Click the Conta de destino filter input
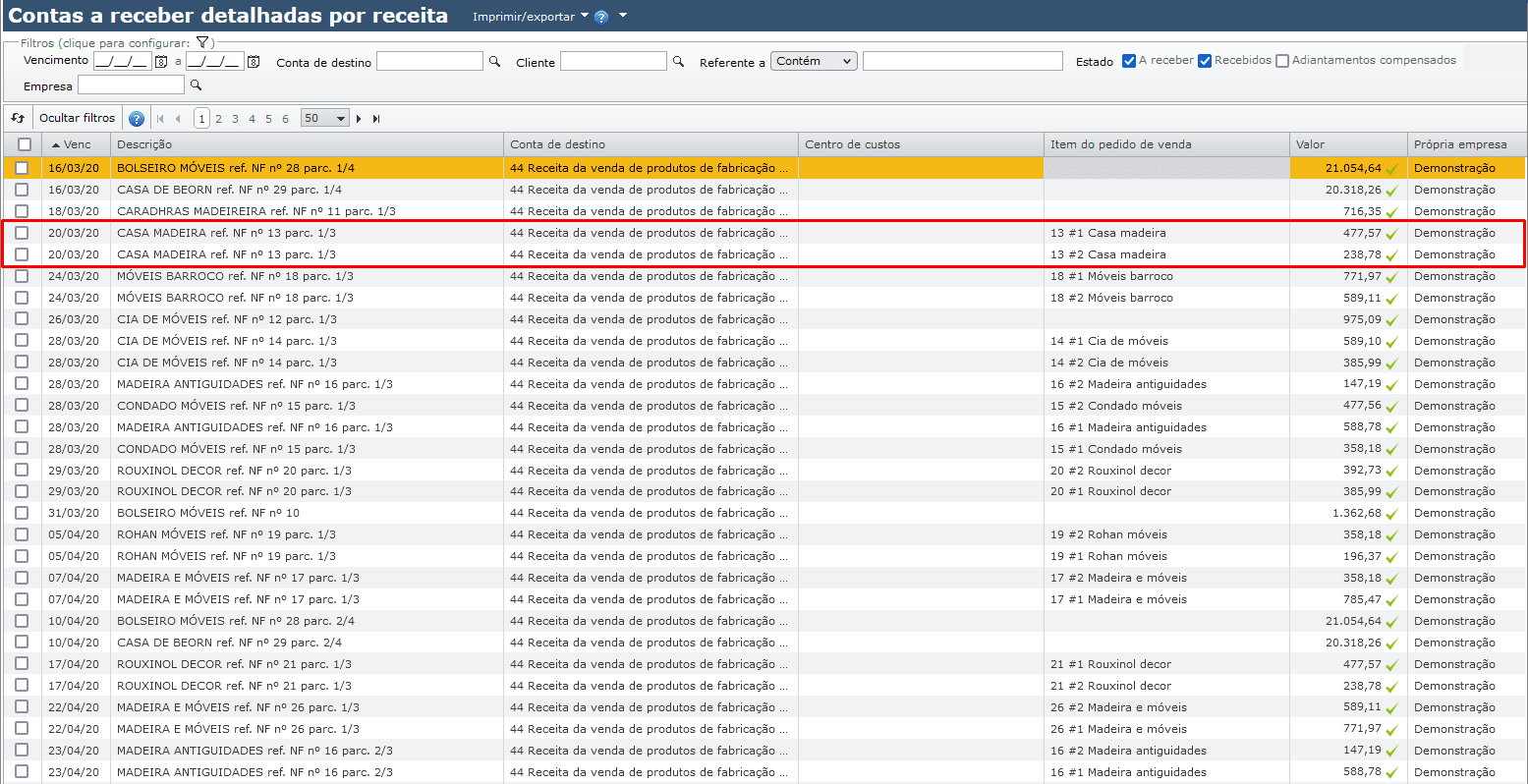 click(x=429, y=61)
